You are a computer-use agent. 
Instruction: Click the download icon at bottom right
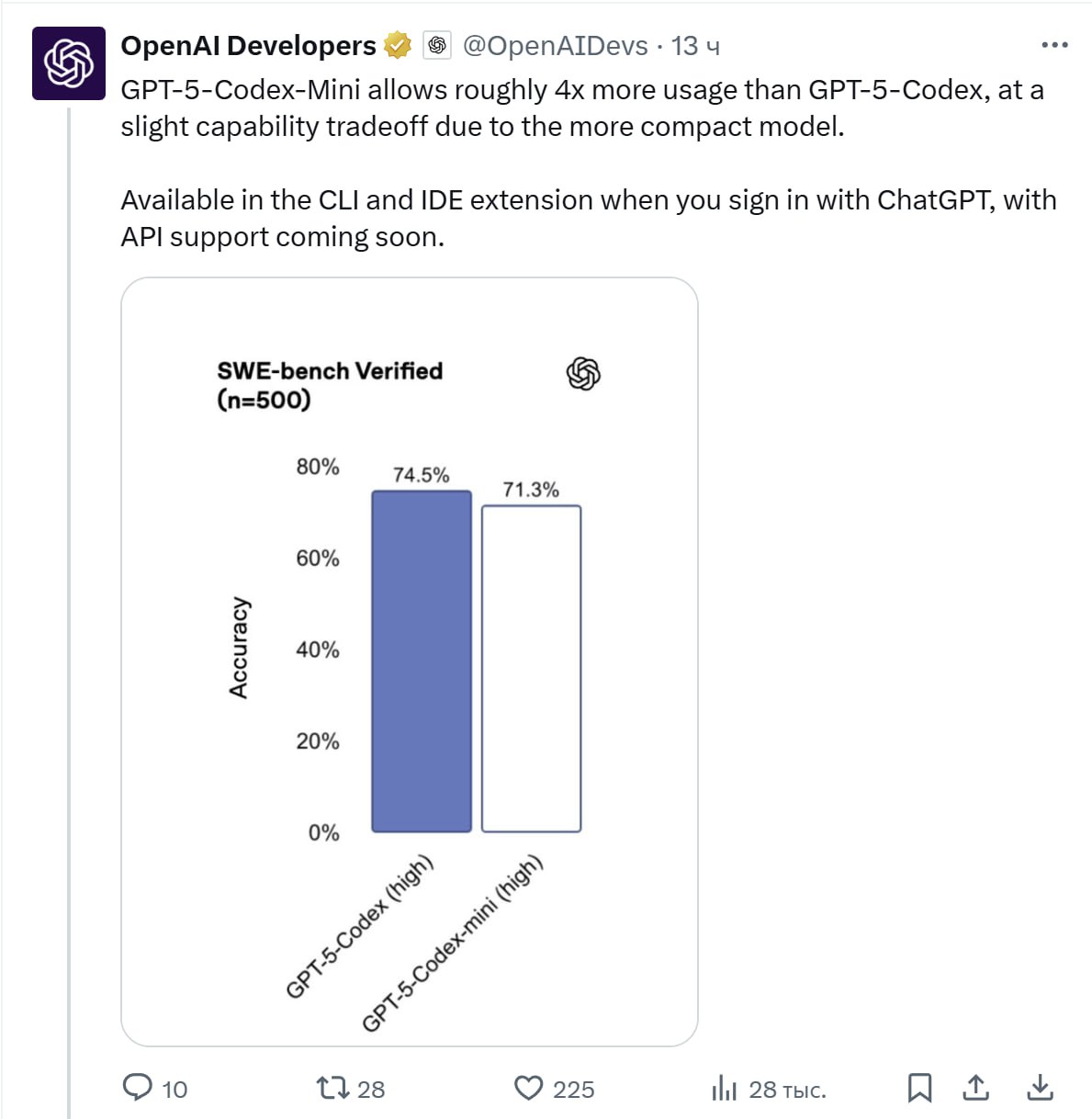coord(1042,1089)
